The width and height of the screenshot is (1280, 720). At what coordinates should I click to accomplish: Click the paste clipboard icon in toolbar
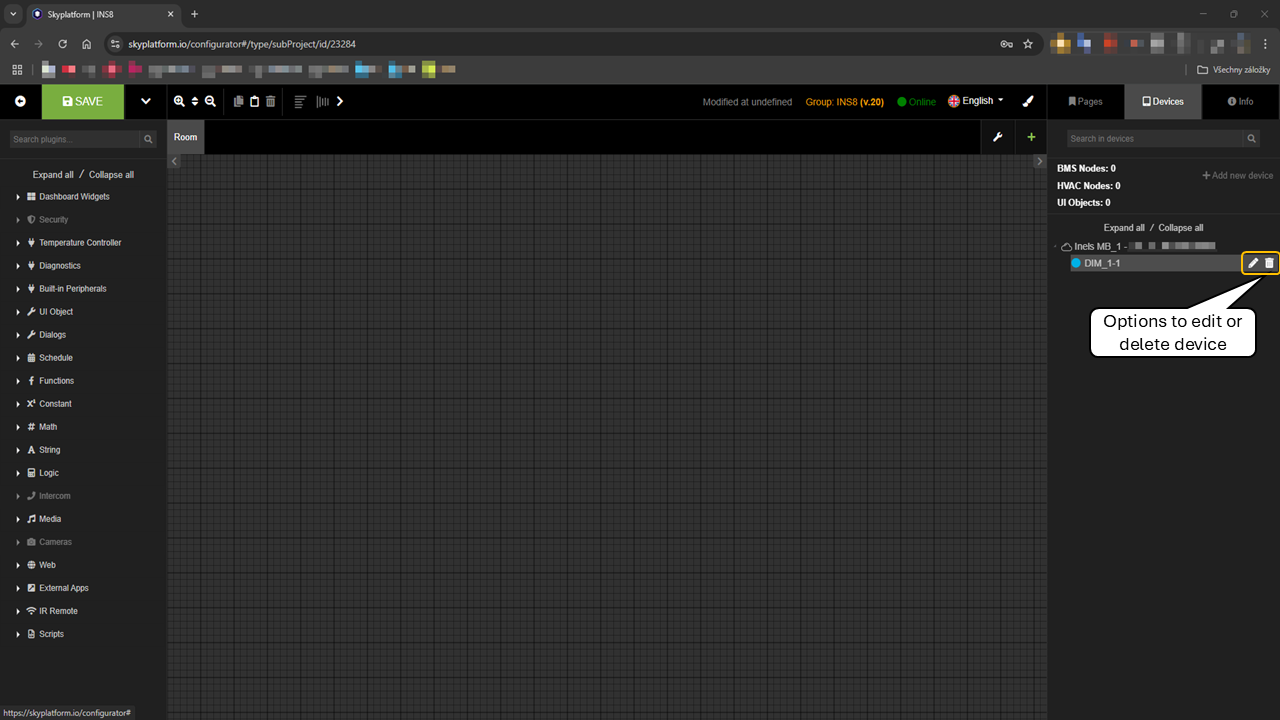(254, 101)
